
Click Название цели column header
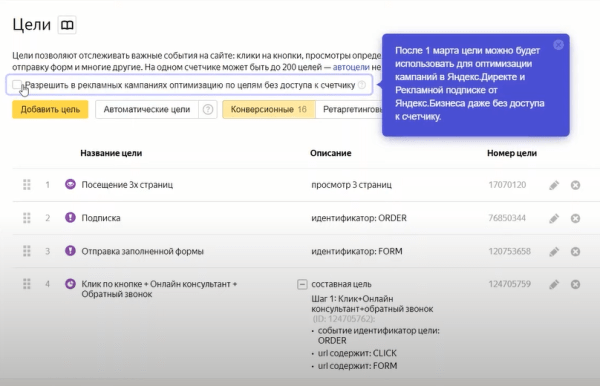pos(111,153)
